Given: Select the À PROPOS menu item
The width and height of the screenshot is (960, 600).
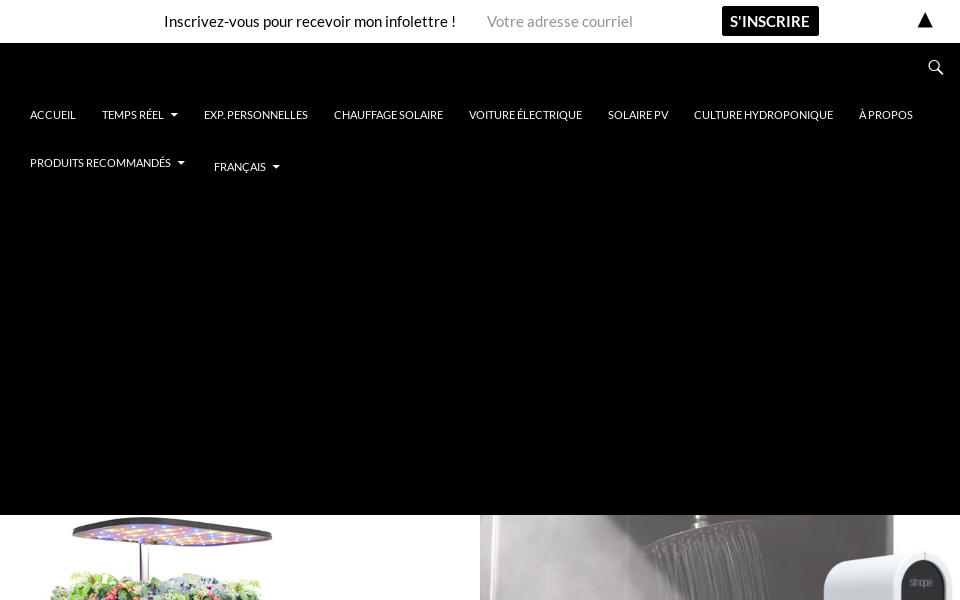Looking at the screenshot, I should (x=885, y=115).
